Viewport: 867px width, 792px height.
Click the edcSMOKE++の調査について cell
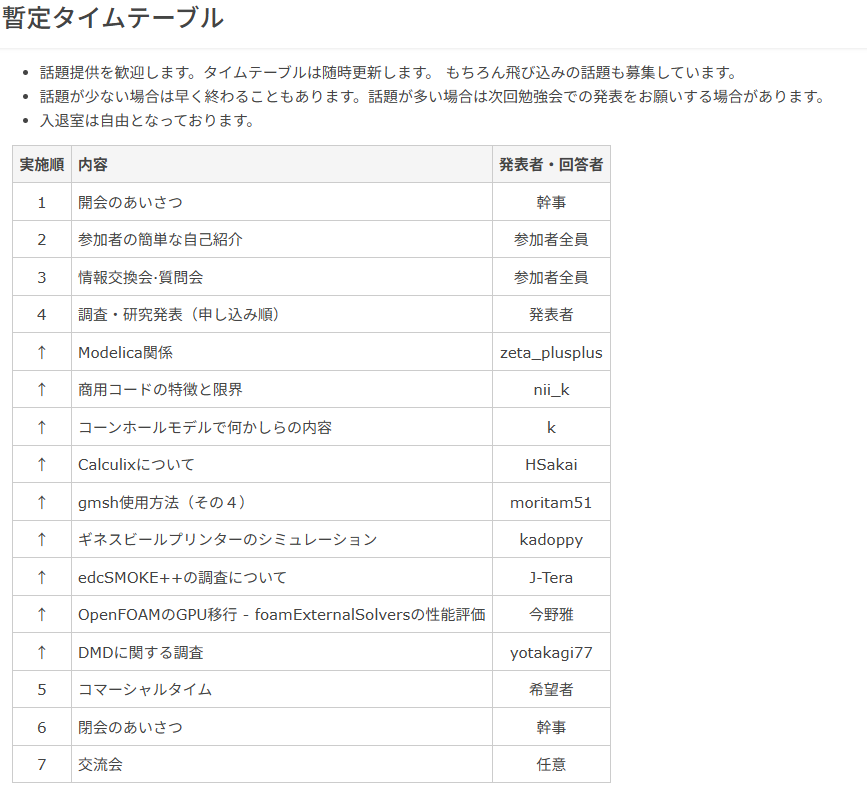click(x=282, y=577)
